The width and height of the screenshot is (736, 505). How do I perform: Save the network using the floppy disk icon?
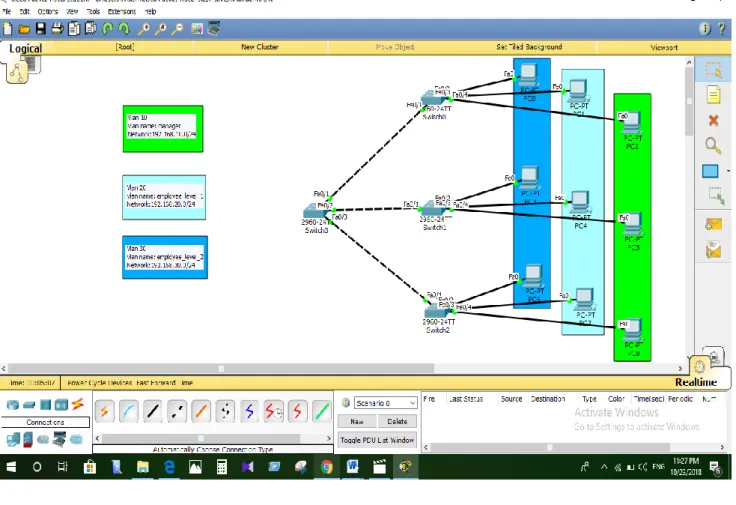point(41,29)
